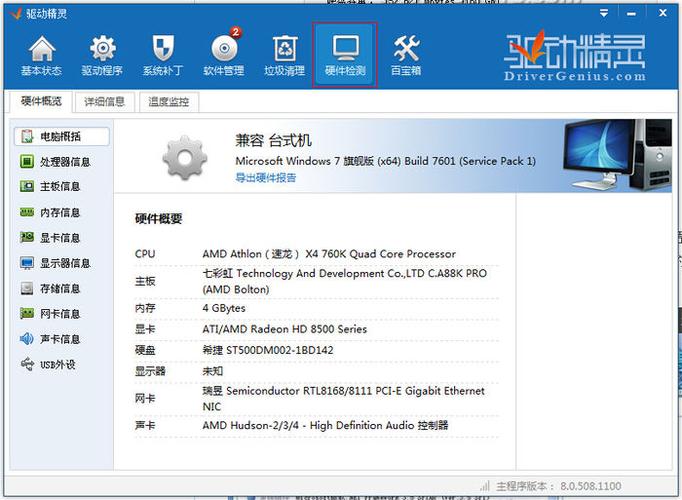Open the 系统补丁 shield section
The width and height of the screenshot is (682, 500).
pyautogui.click(x=163, y=55)
